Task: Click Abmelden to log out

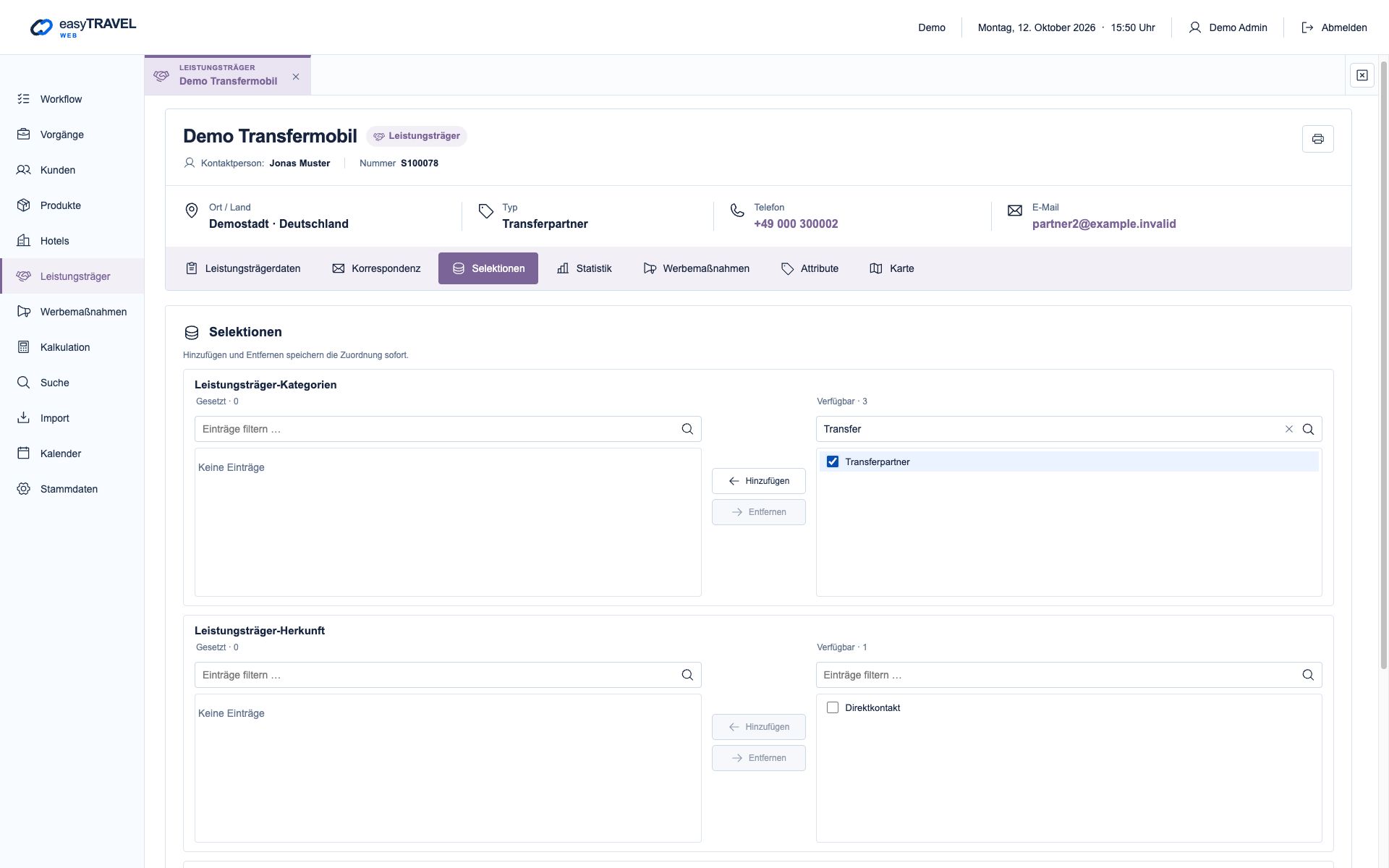Action: click(1334, 27)
